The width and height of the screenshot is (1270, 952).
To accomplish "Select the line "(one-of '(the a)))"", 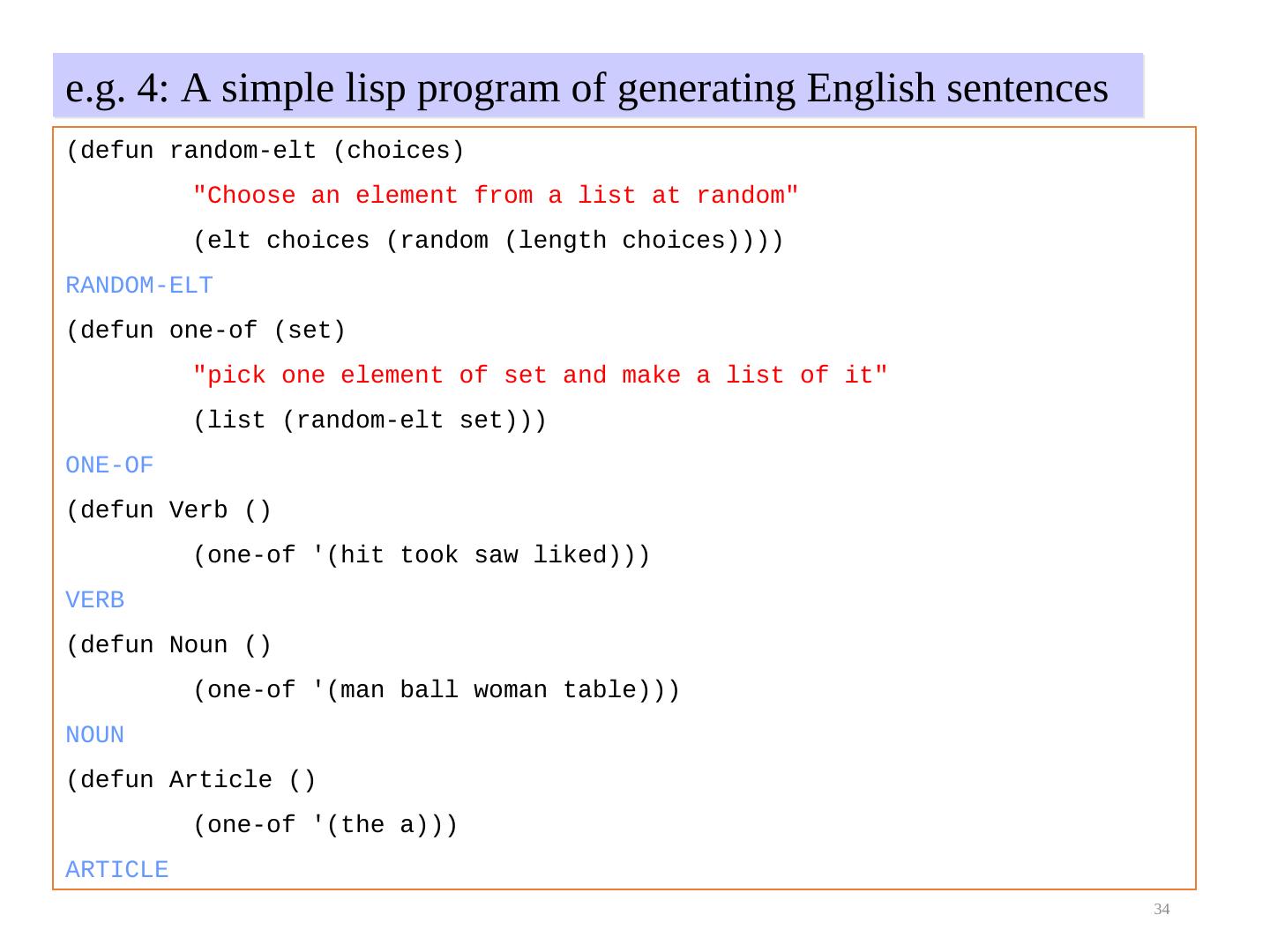I will (x=325, y=825).
